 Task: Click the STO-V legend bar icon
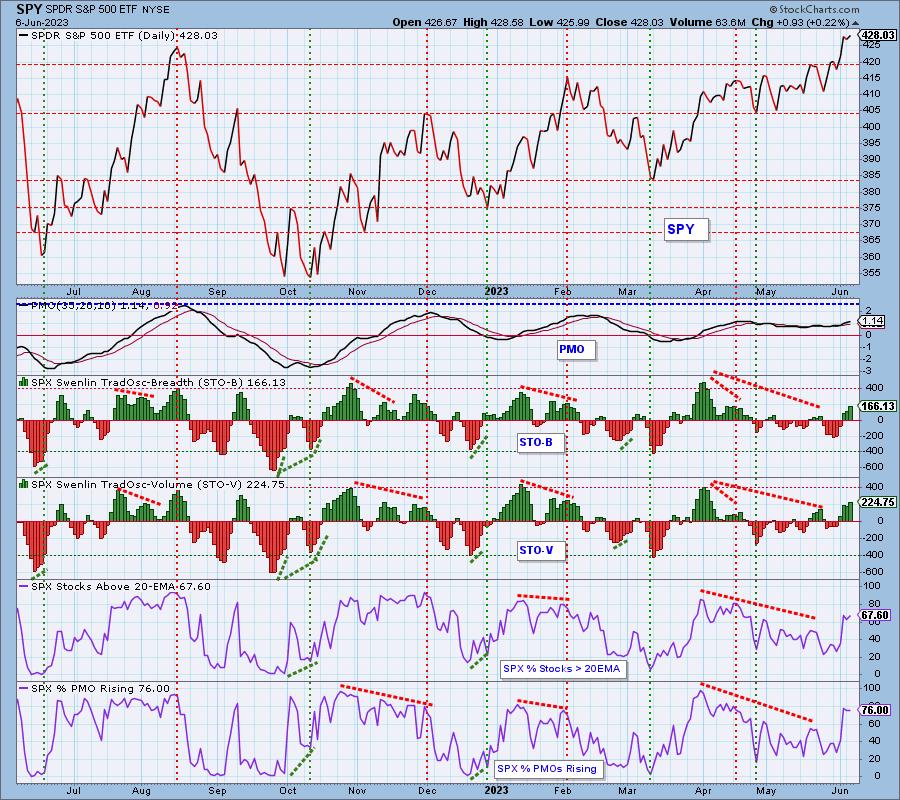coord(24,484)
